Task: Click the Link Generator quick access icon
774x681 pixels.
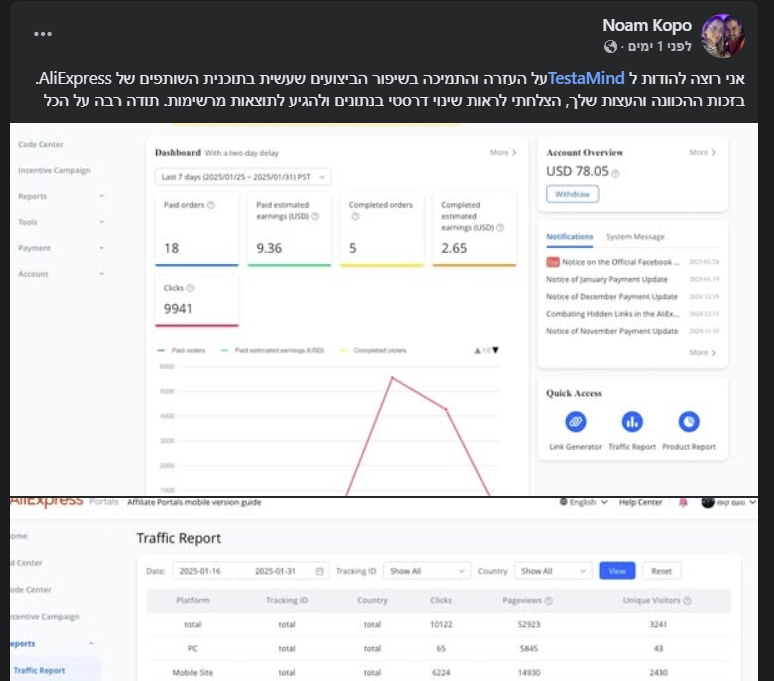Action: coord(576,422)
